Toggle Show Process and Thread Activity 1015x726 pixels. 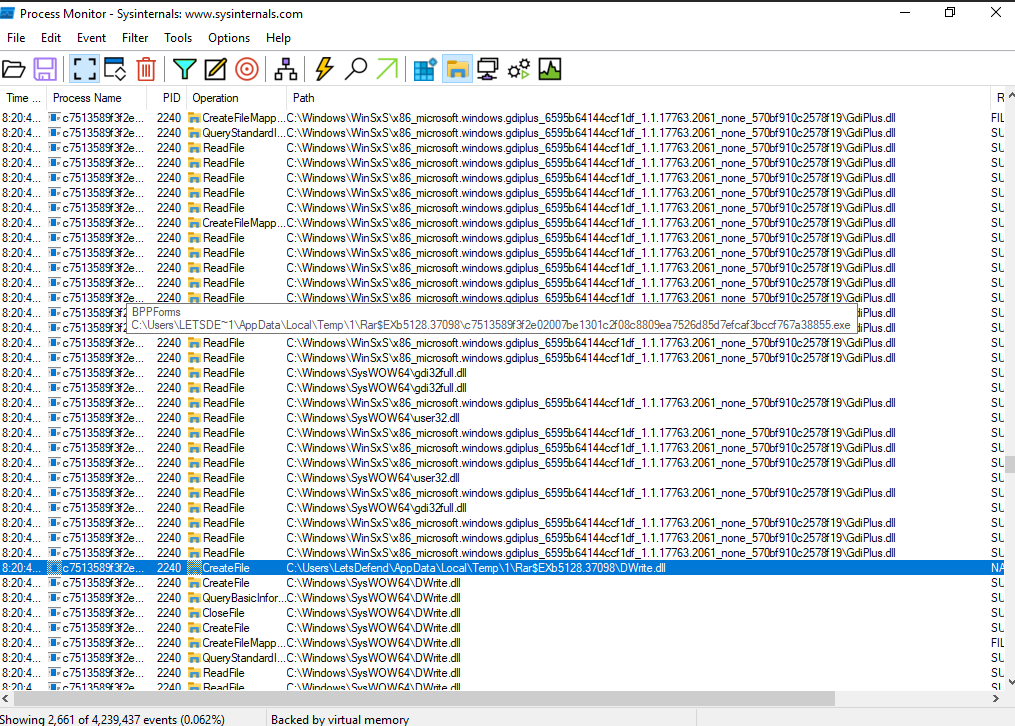pos(519,69)
